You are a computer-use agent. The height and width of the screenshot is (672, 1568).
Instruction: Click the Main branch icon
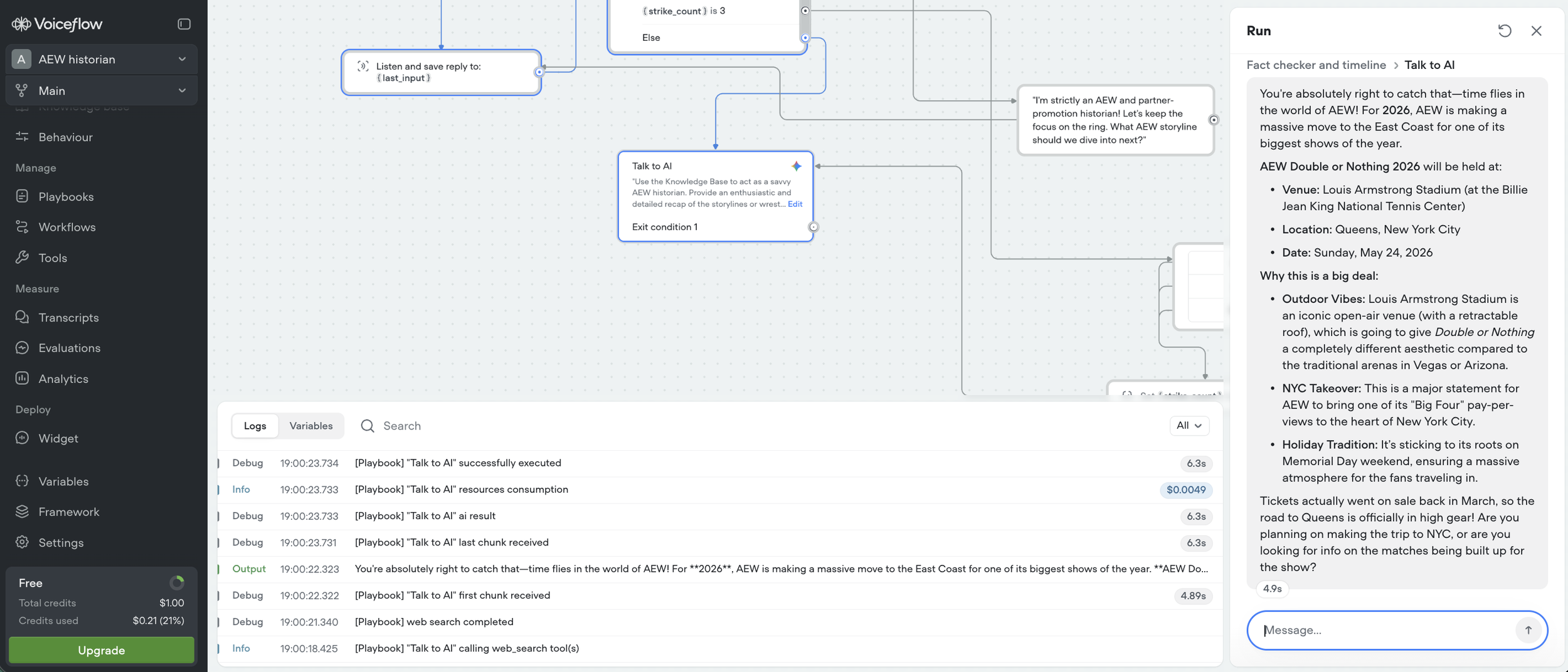[x=22, y=90]
